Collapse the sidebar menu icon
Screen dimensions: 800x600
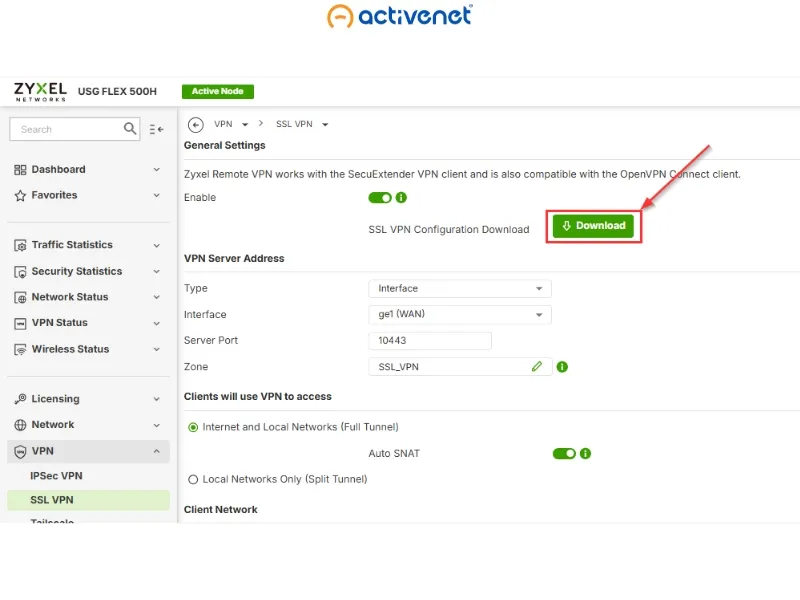(156, 129)
